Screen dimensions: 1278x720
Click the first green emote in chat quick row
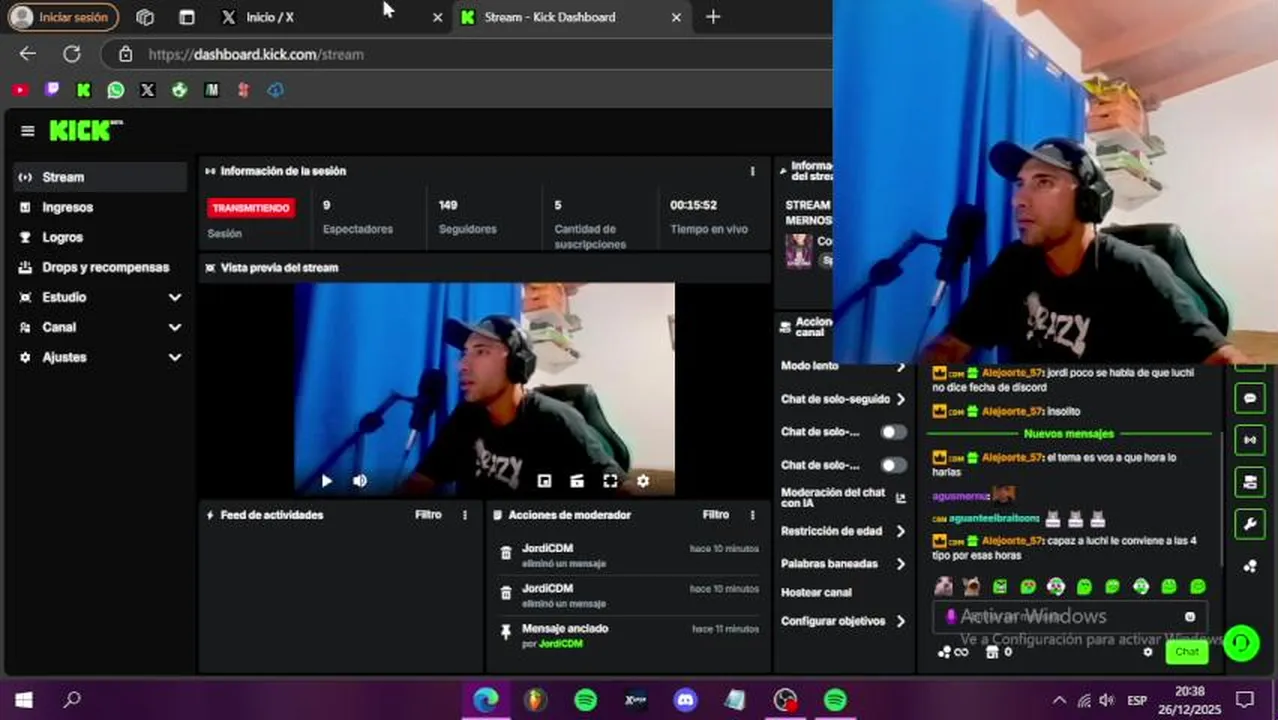click(1000, 586)
